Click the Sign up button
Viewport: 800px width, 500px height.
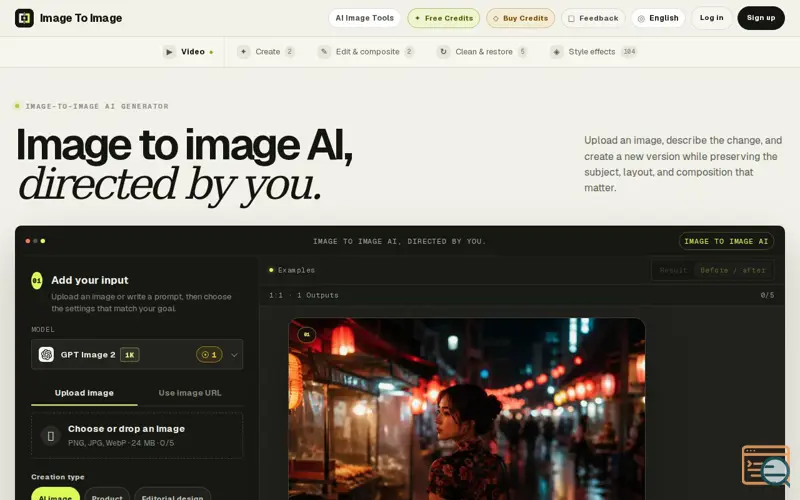(761, 18)
